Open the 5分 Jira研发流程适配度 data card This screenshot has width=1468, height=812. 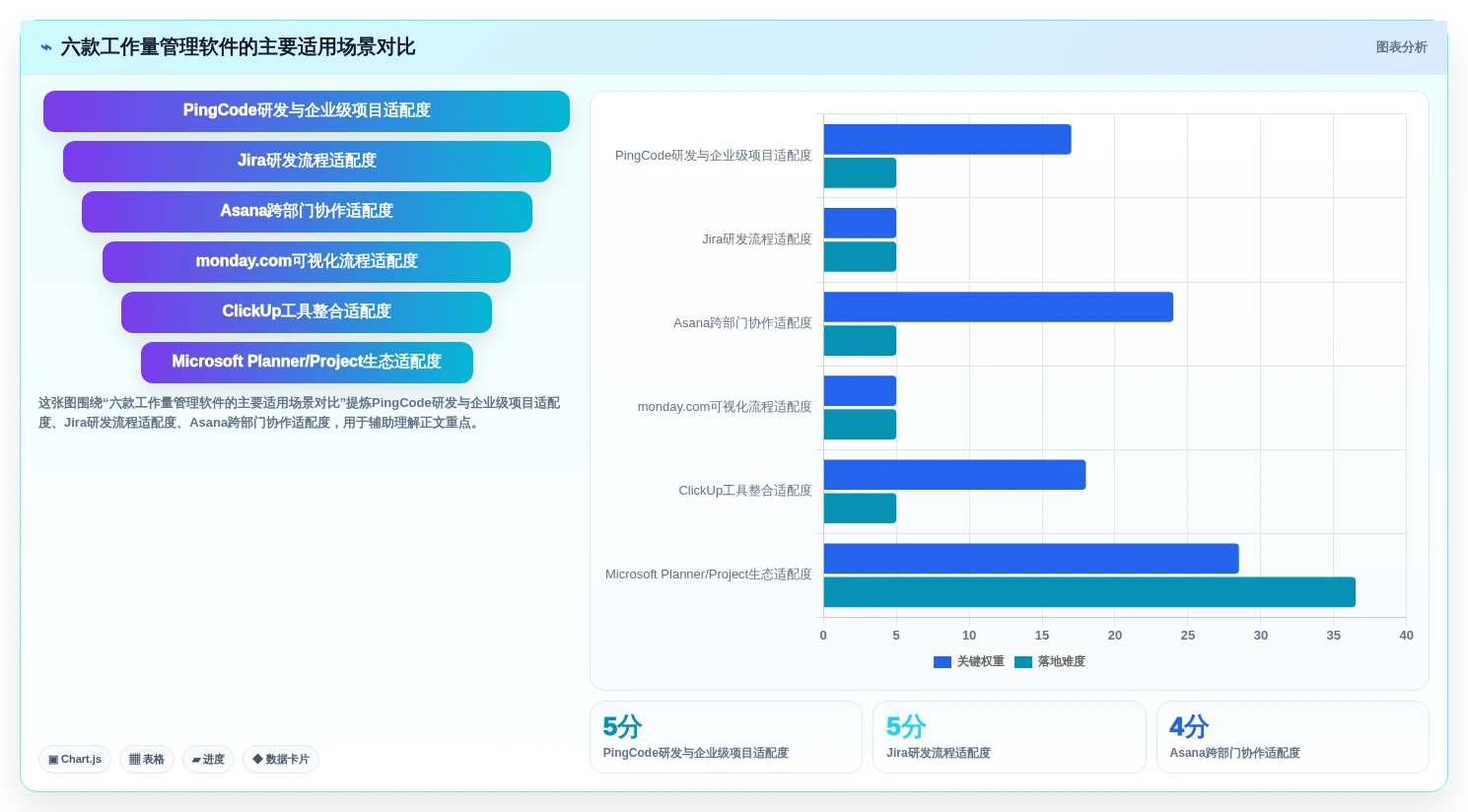click(1010, 737)
